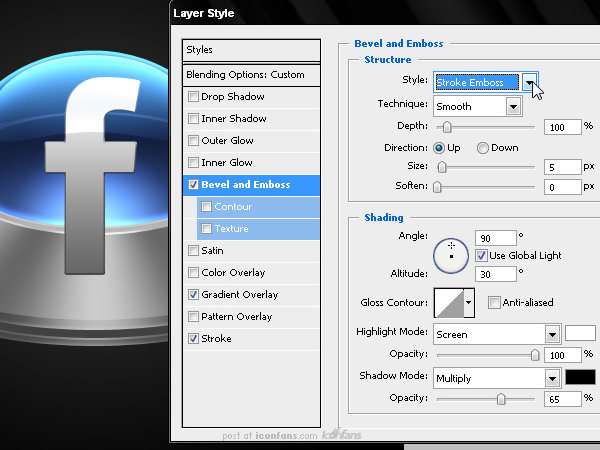Screen dimensions: 600x450
Task: Select the Up direction radio button
Action: tap(439, 148)
